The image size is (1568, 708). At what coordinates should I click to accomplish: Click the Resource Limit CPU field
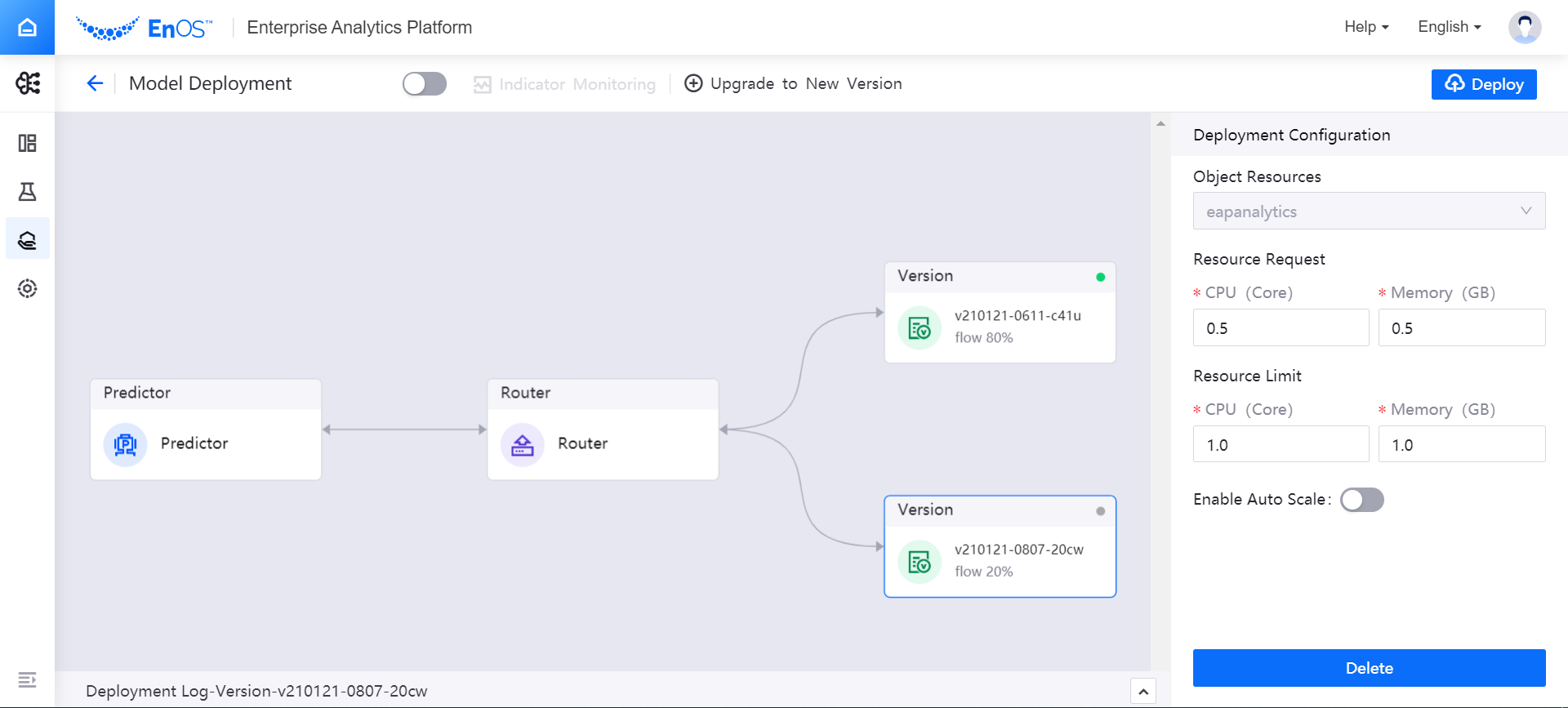[x=1281, y=444]
